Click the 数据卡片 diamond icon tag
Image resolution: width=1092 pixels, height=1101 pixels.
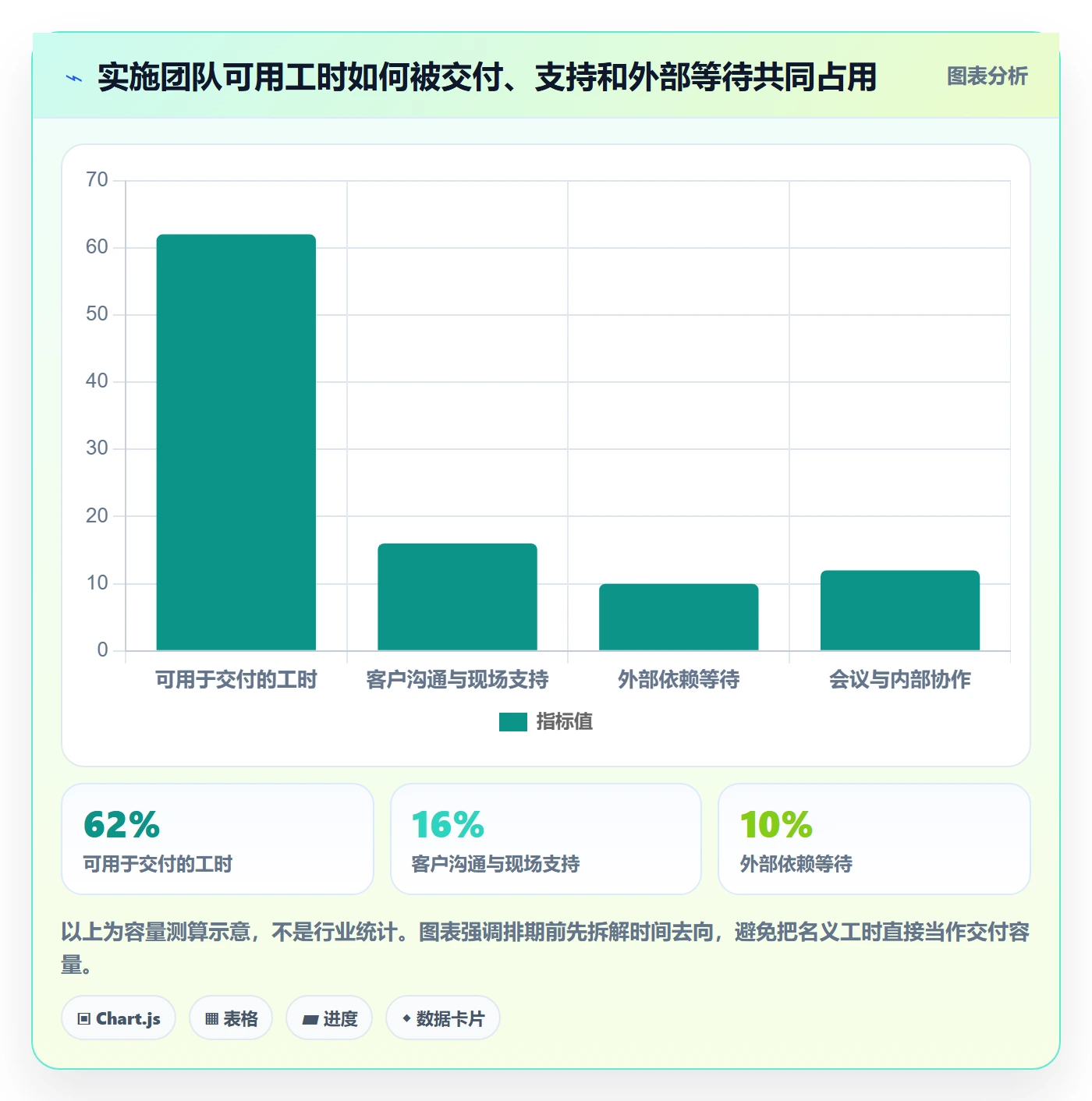[x=443, y=1018]
